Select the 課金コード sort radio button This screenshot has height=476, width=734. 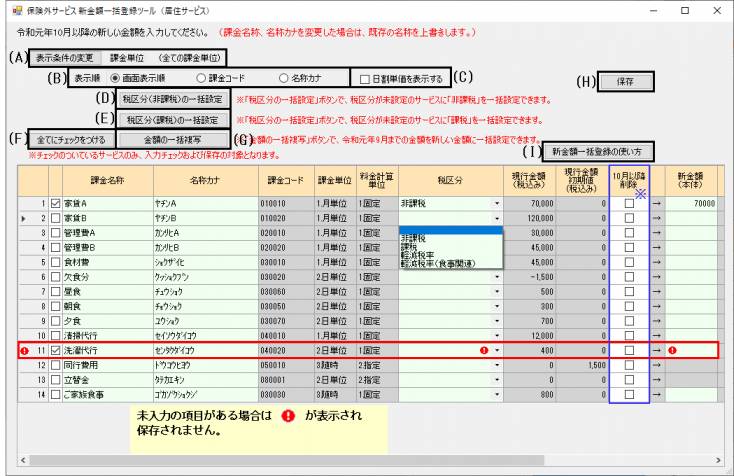pyautogui.click(x=202, y=78)
